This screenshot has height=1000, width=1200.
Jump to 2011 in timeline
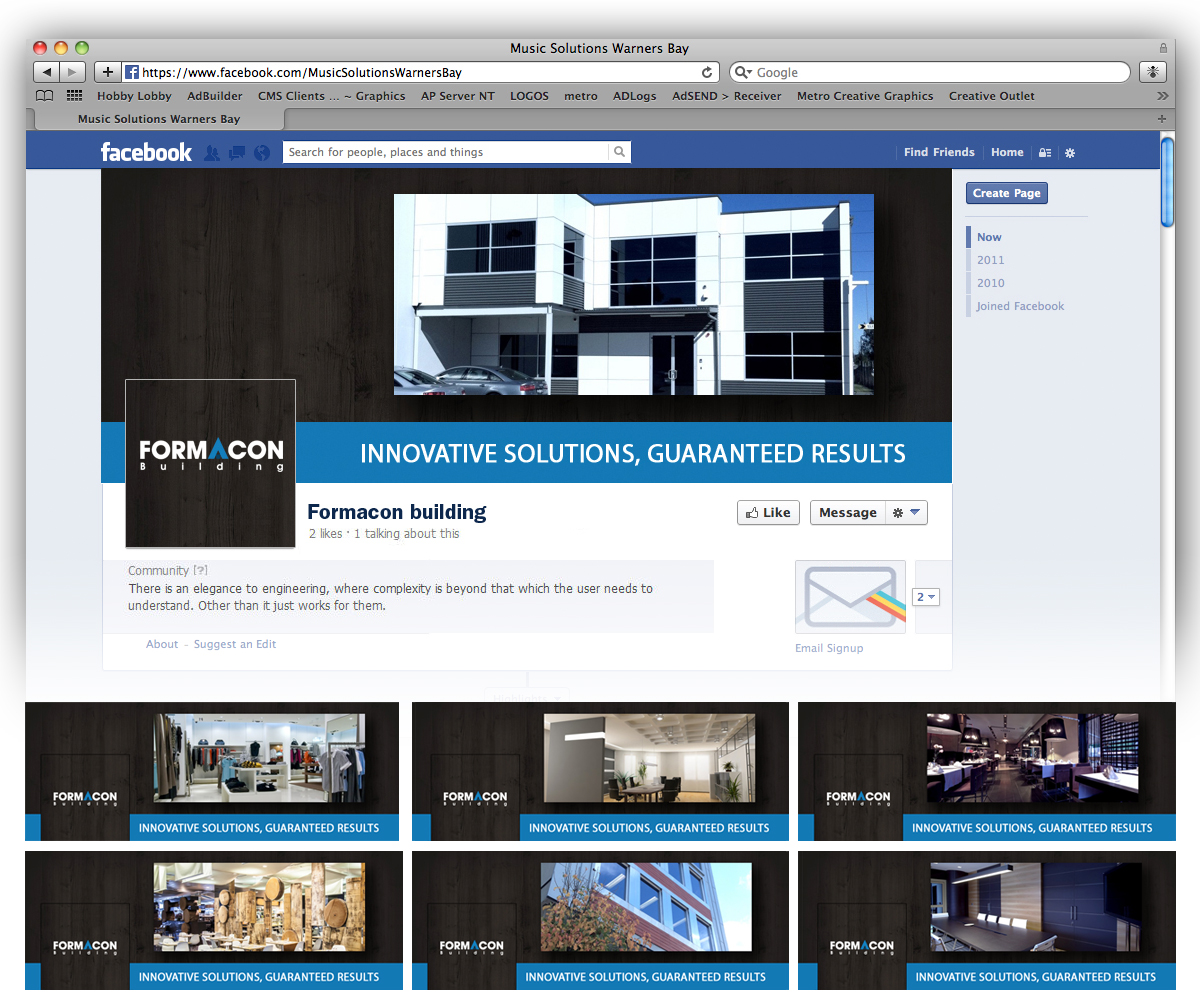pyautogui.click(x=991, y=260)
